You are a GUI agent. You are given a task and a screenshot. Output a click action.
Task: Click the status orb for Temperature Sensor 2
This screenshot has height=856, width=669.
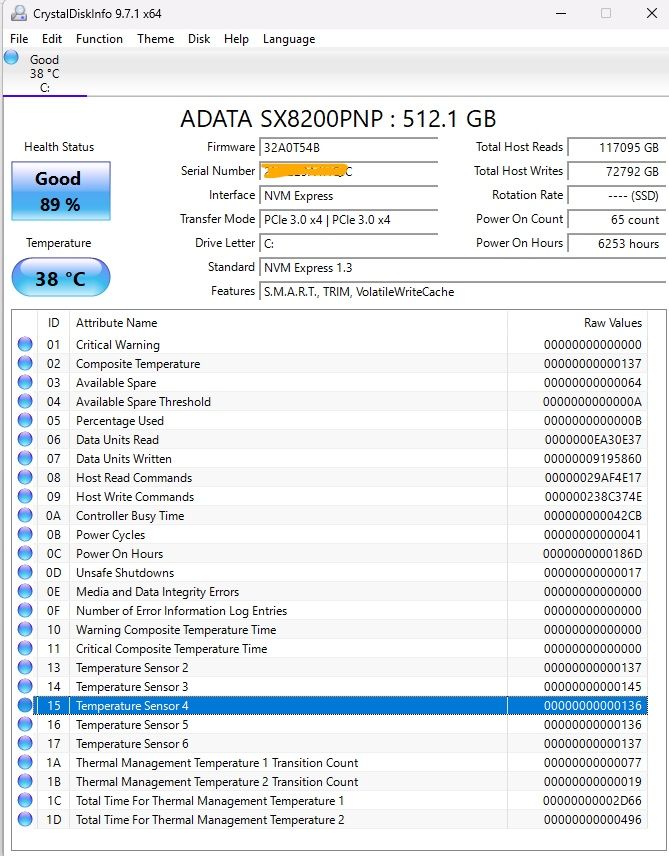coord(25,667)
